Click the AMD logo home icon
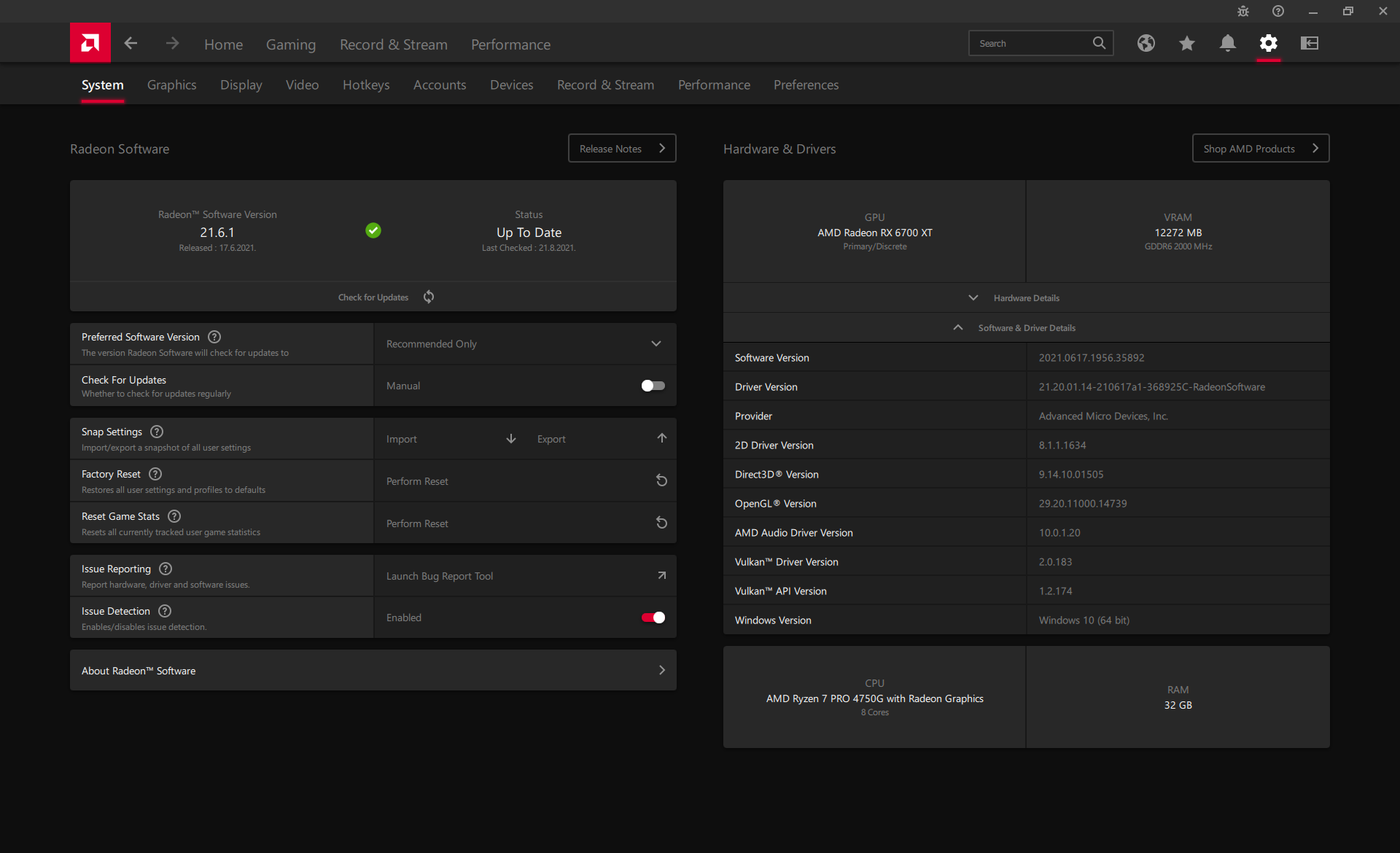Viewport: 1400px width, 853px height. [90, 43]
